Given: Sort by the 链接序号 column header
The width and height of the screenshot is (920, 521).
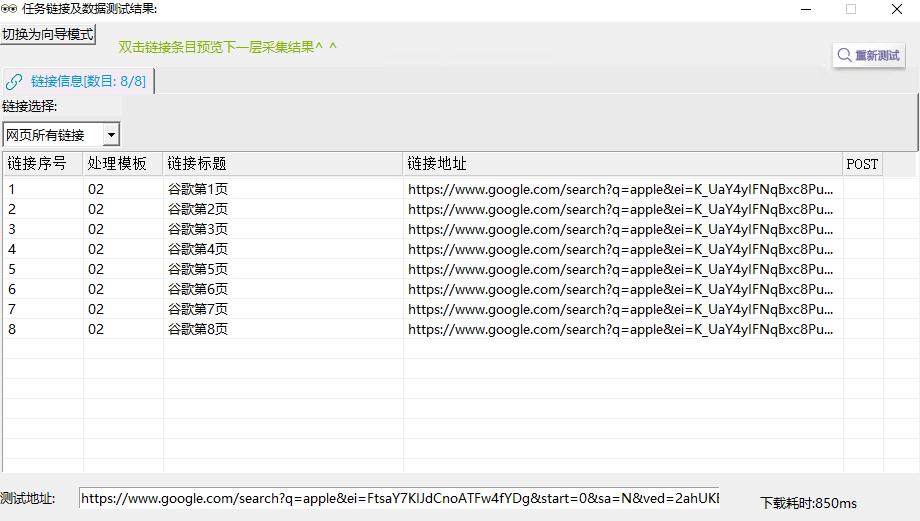Looking at the screenshot, I should click(x=42, y=164).
